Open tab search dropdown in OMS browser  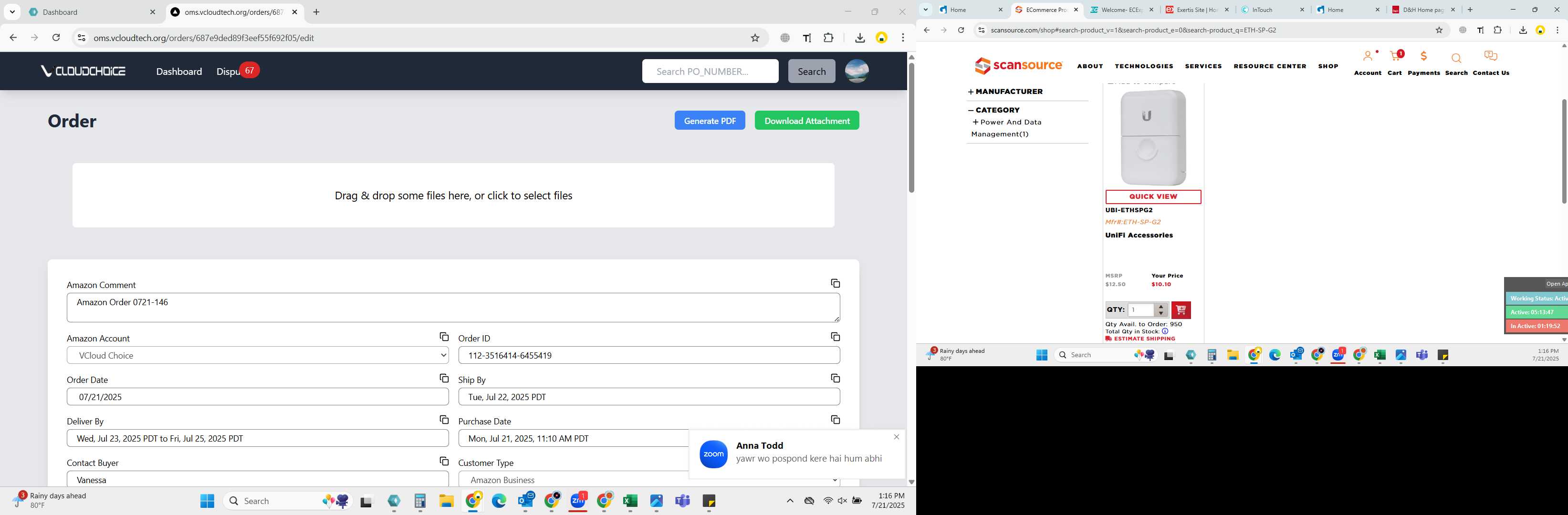(x=12, y=11)
